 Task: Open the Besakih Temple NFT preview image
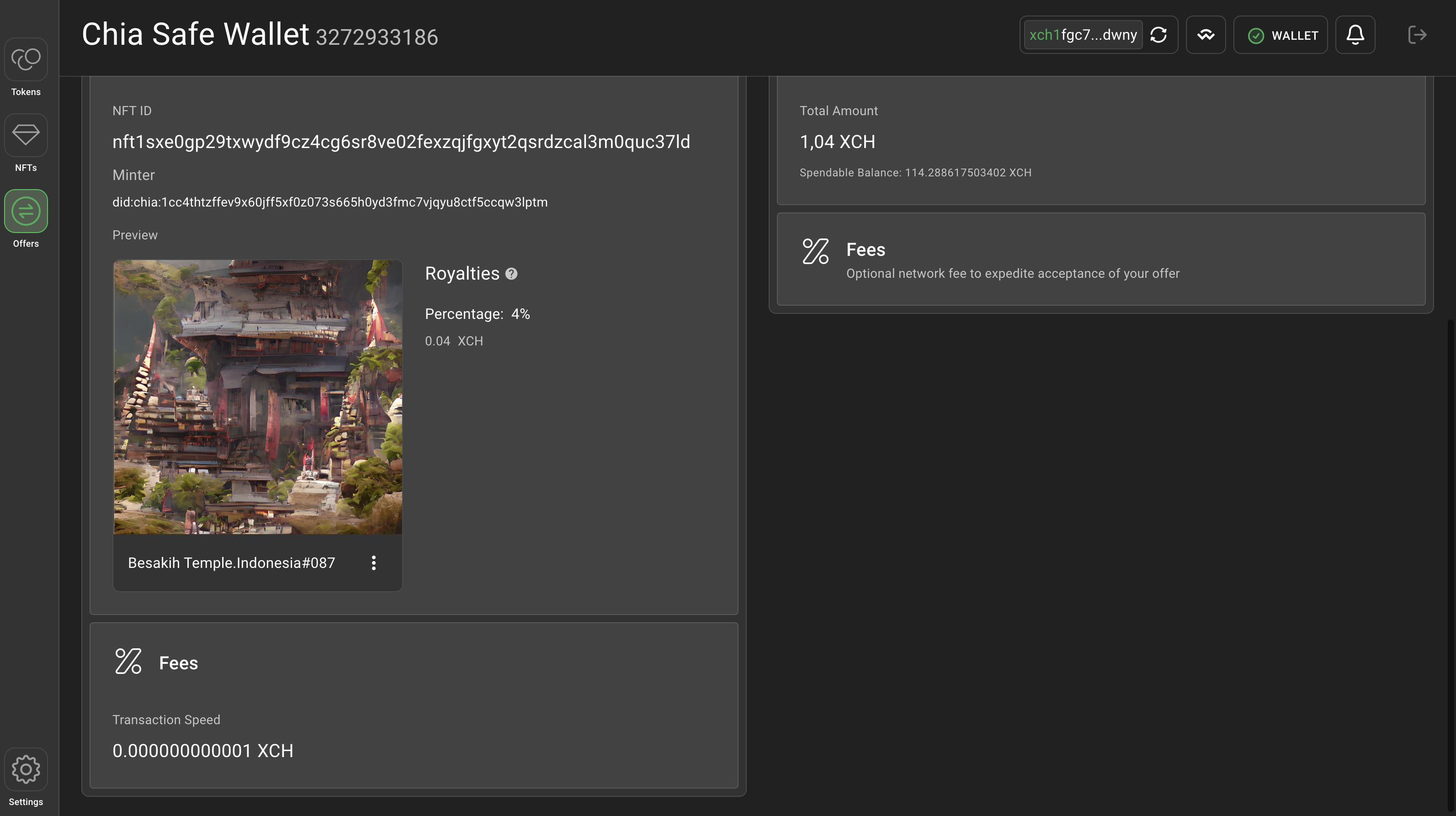click(x=258, y=396)
